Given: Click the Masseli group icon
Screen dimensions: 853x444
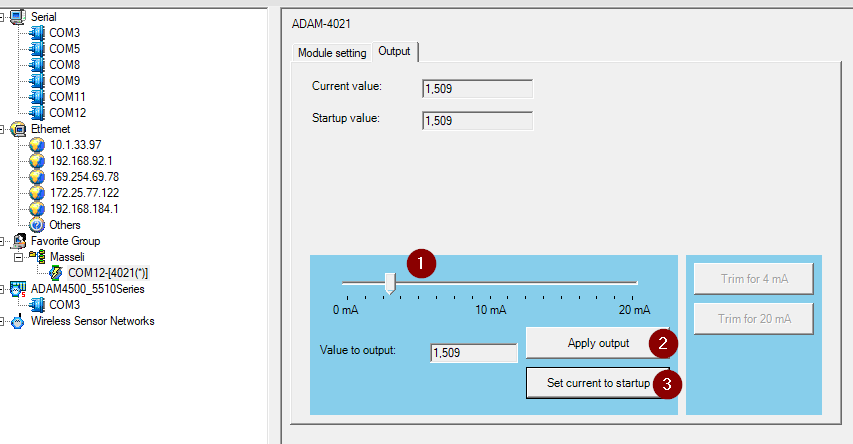Looking at the screenshot, I should click(x=37, y=257).
